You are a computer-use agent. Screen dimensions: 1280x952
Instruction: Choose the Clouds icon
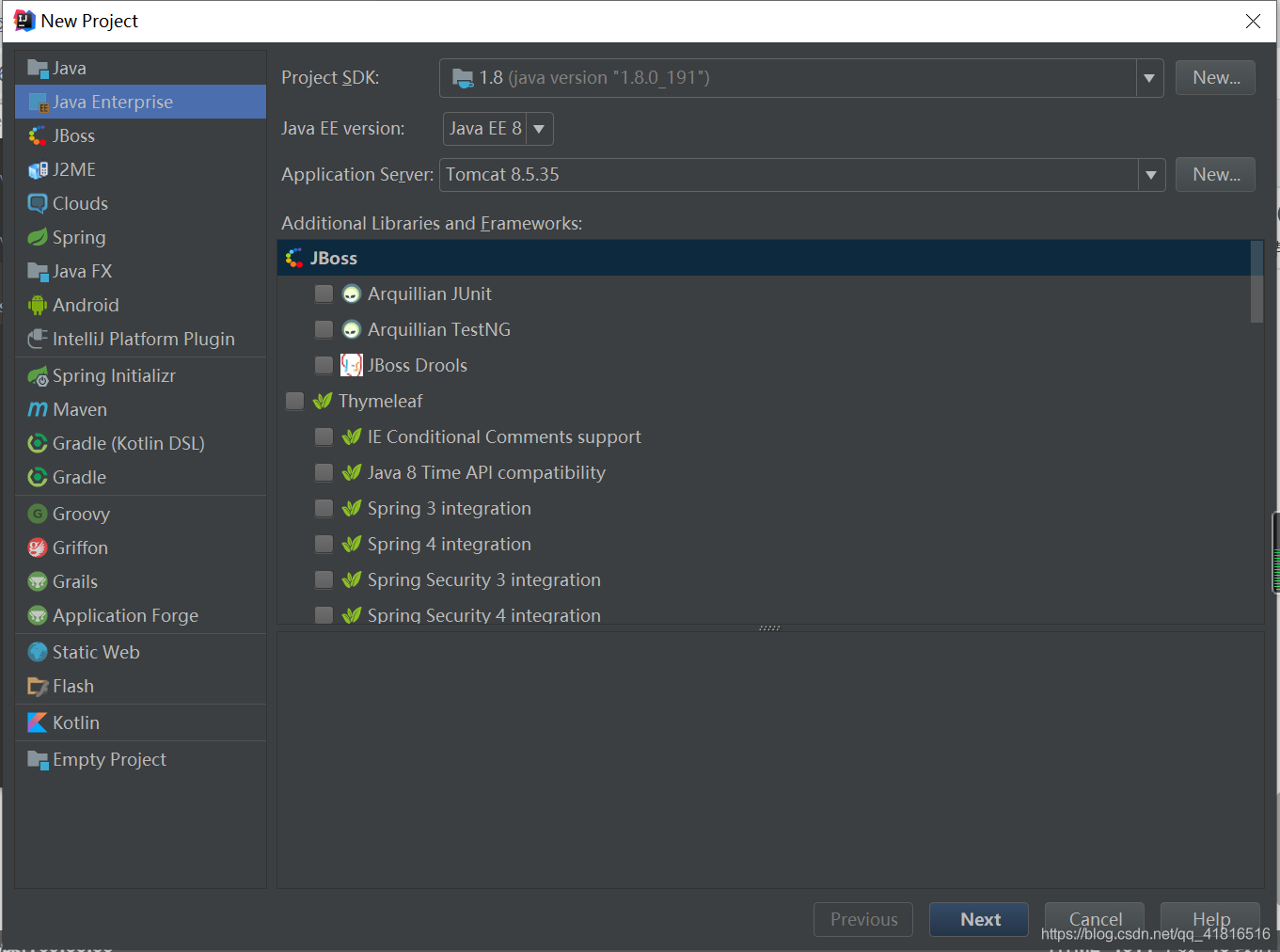tap(38, 203)
